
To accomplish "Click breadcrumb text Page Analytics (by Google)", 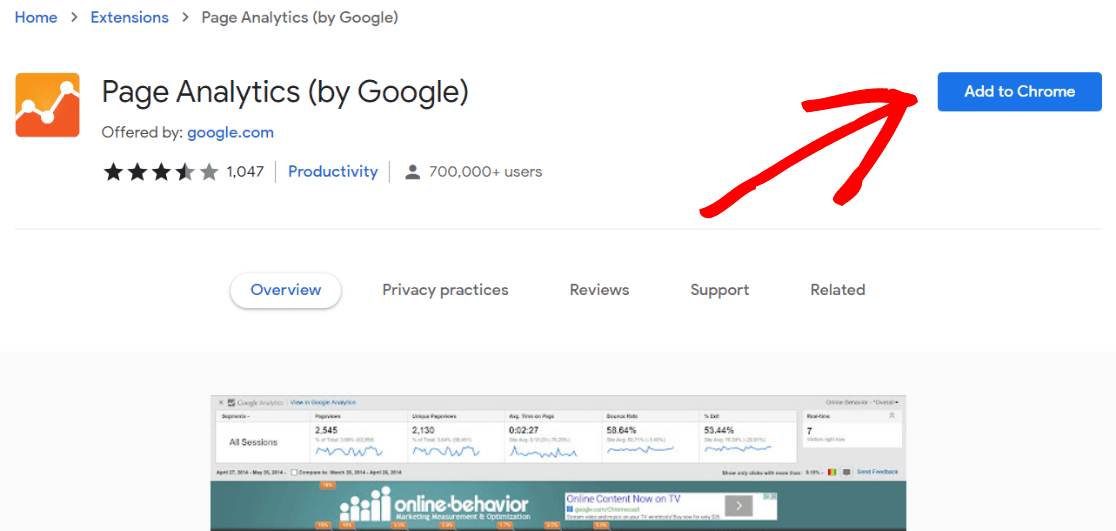I will click(300, 18).
